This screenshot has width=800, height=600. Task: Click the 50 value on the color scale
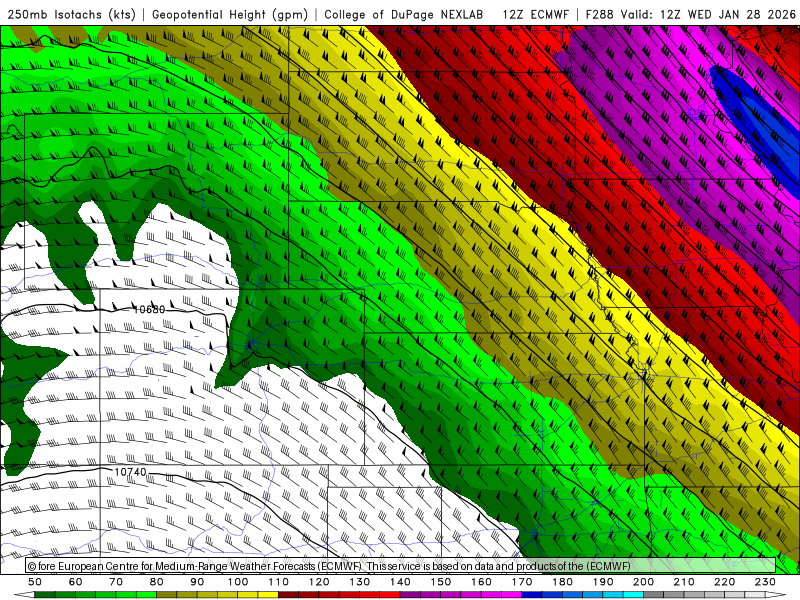coord(35,582)
